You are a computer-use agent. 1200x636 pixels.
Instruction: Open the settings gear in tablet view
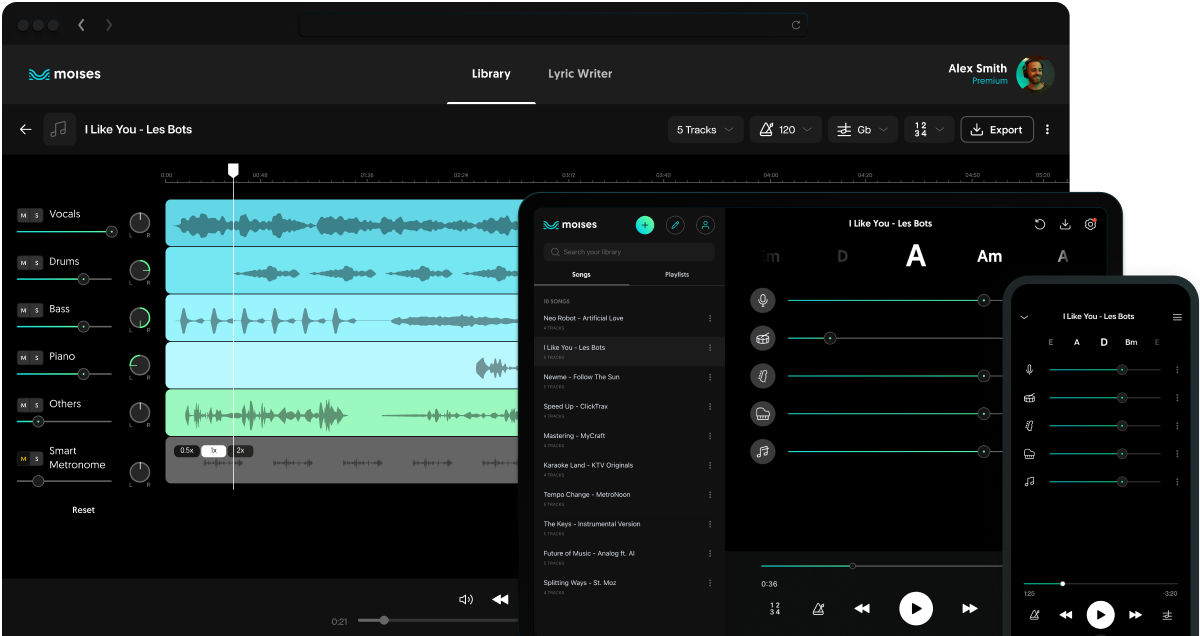(x=1091, y=225)
